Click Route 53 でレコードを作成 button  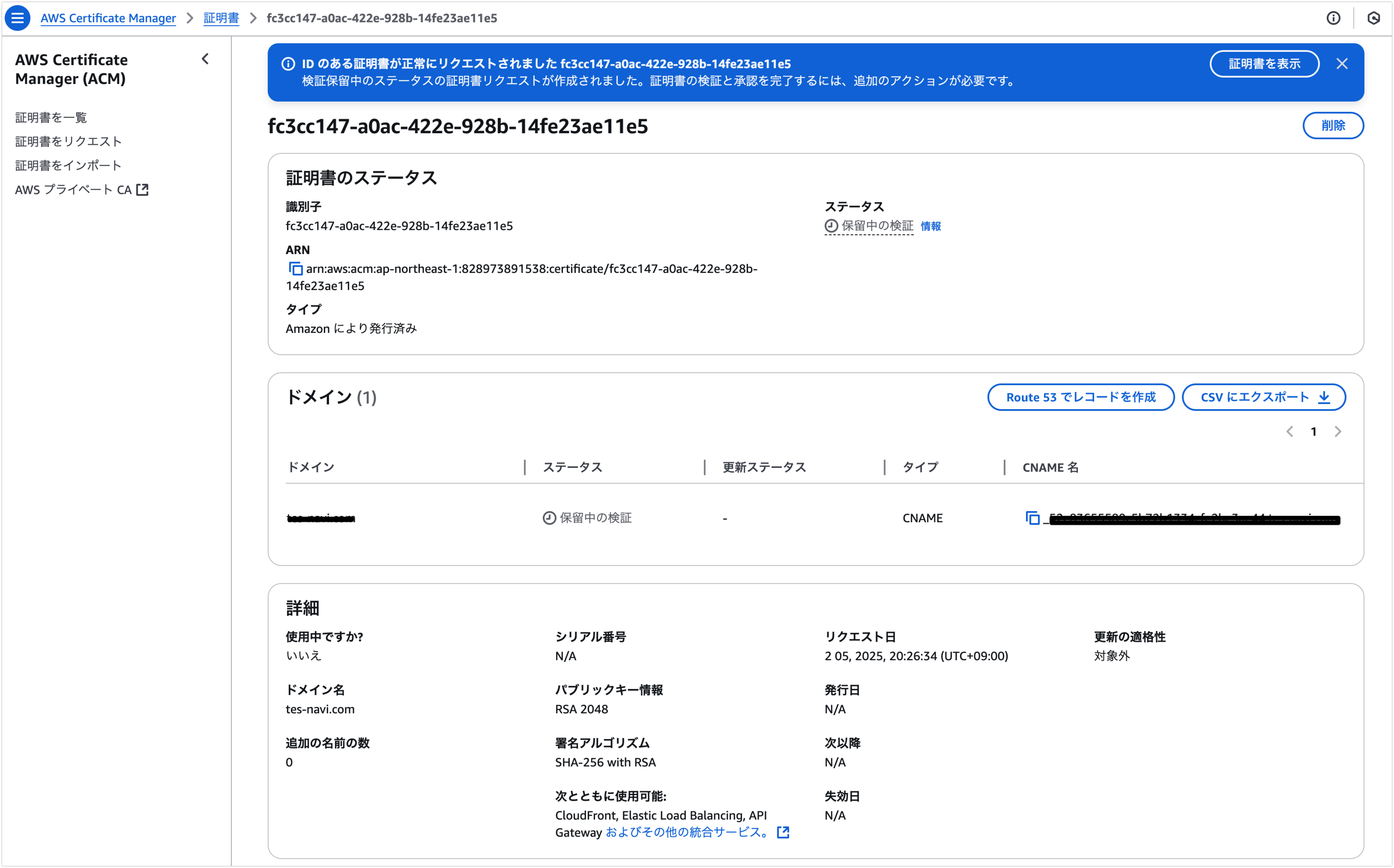click(1081, 397)
